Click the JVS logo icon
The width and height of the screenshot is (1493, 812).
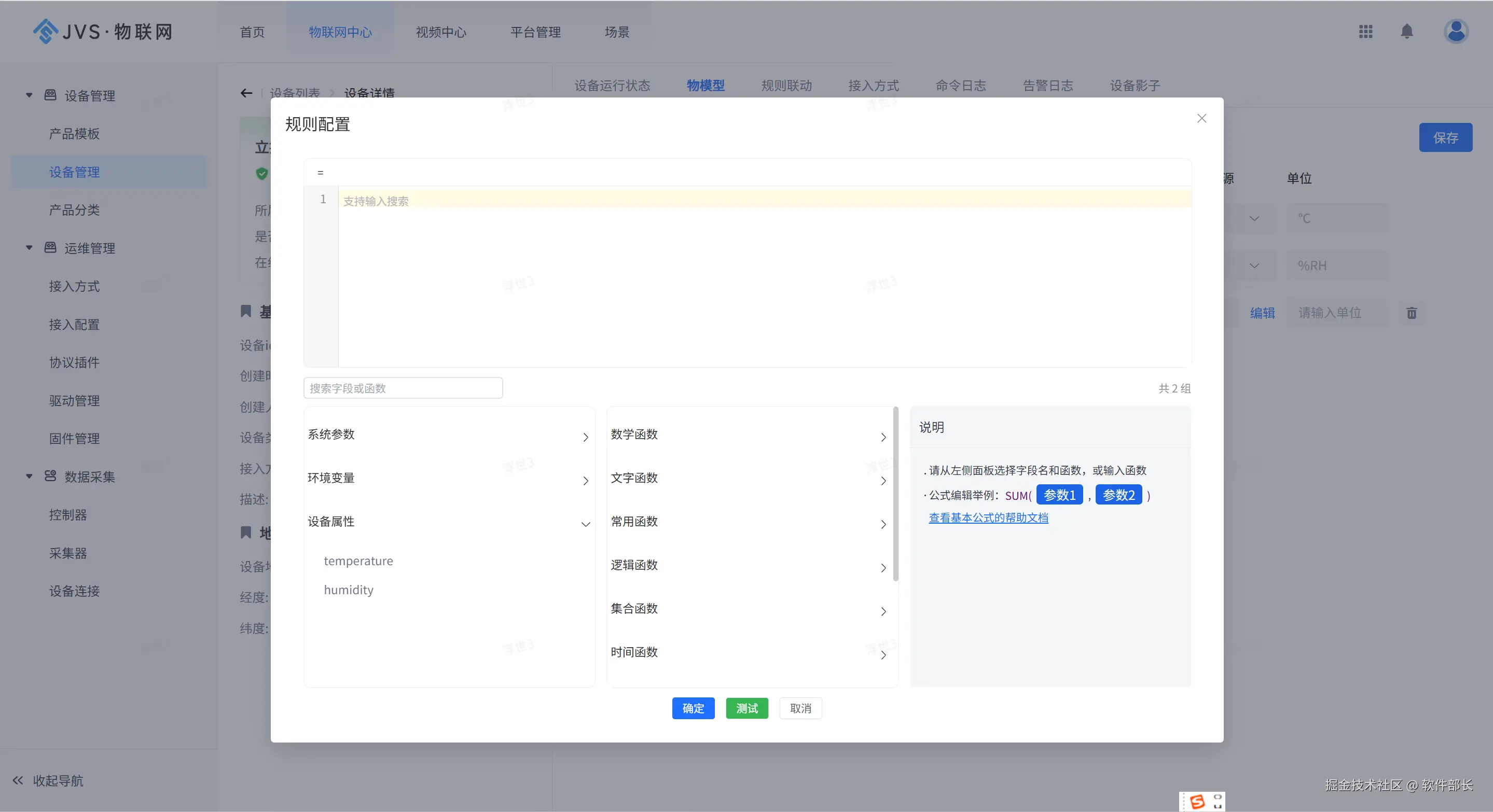[x=45, y=31]
